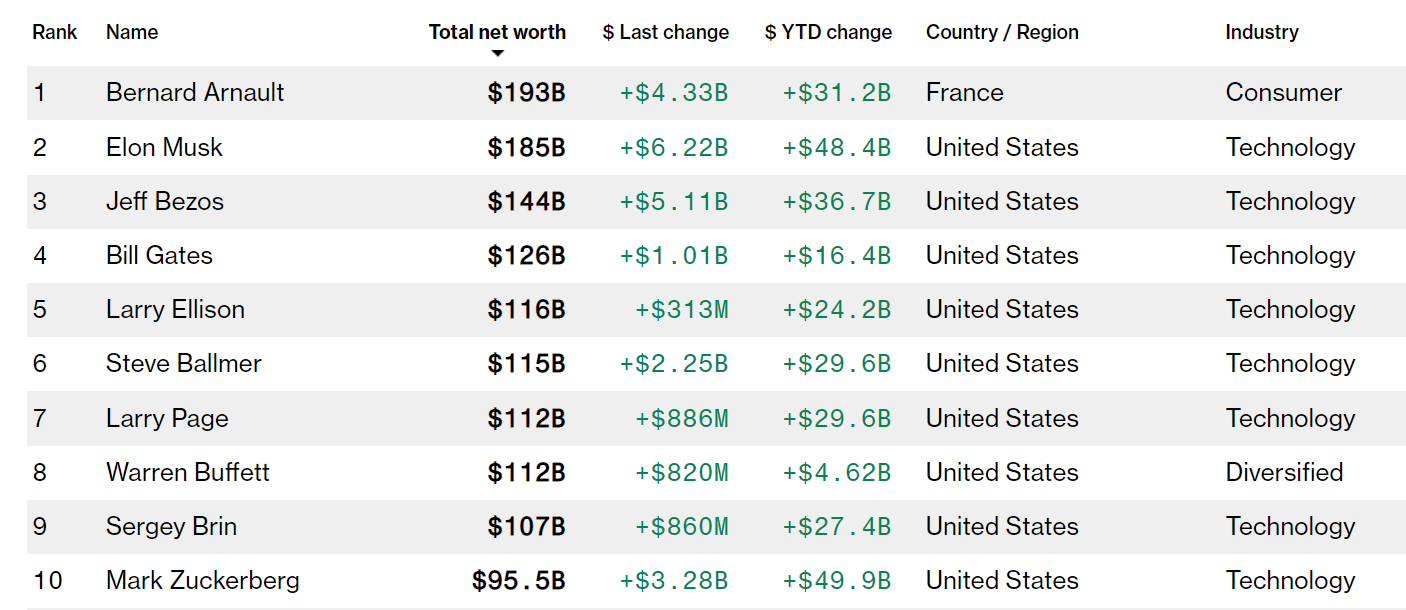Open Elon Musk's profile link
The image size is (1406, 610).
[x=164, y=148]
